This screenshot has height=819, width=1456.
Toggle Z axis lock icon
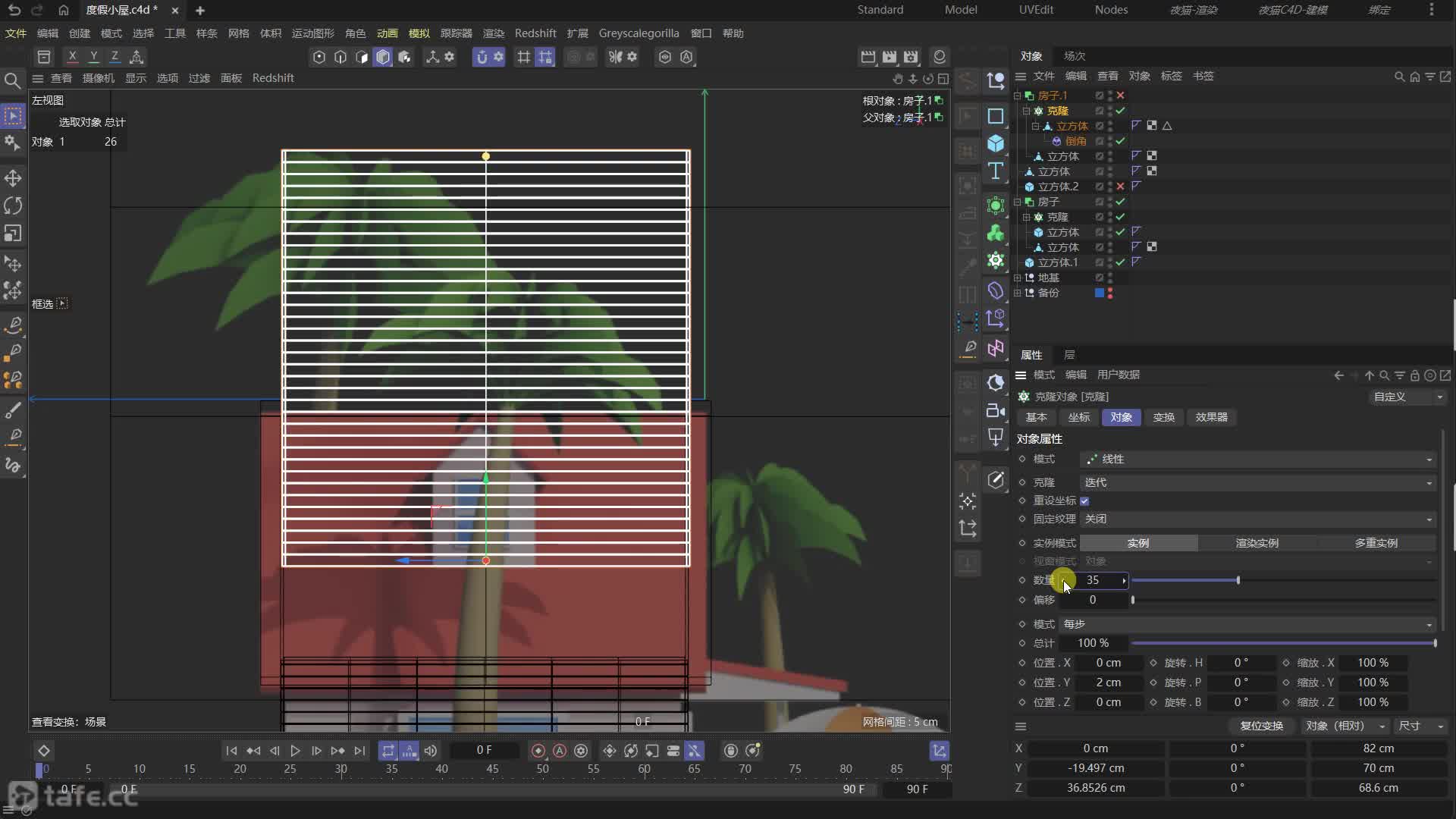point(115,57)
